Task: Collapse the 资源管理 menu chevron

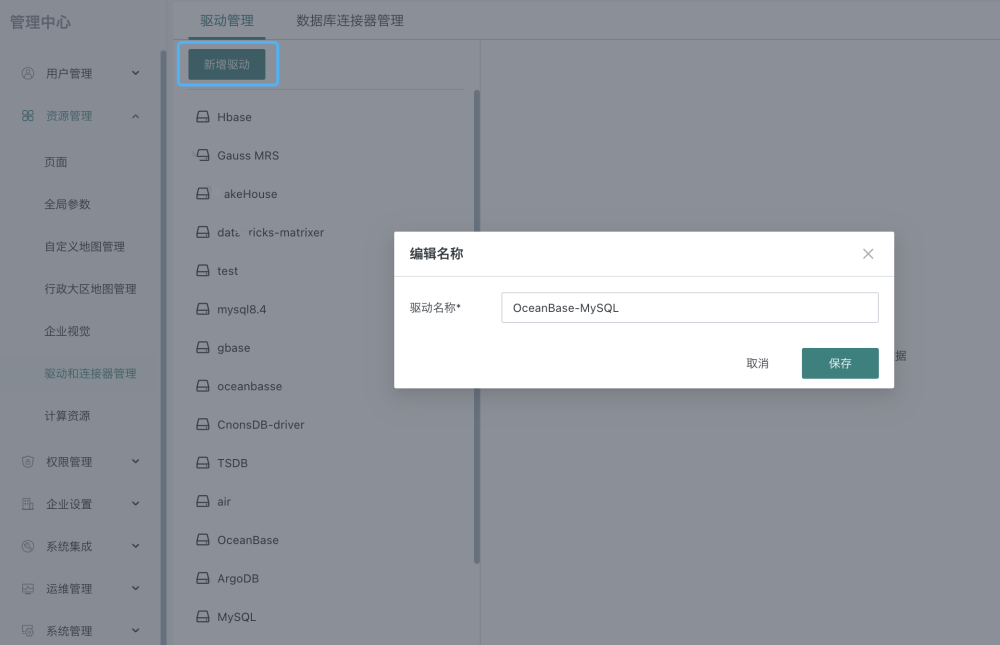Action: click(135, 116)
